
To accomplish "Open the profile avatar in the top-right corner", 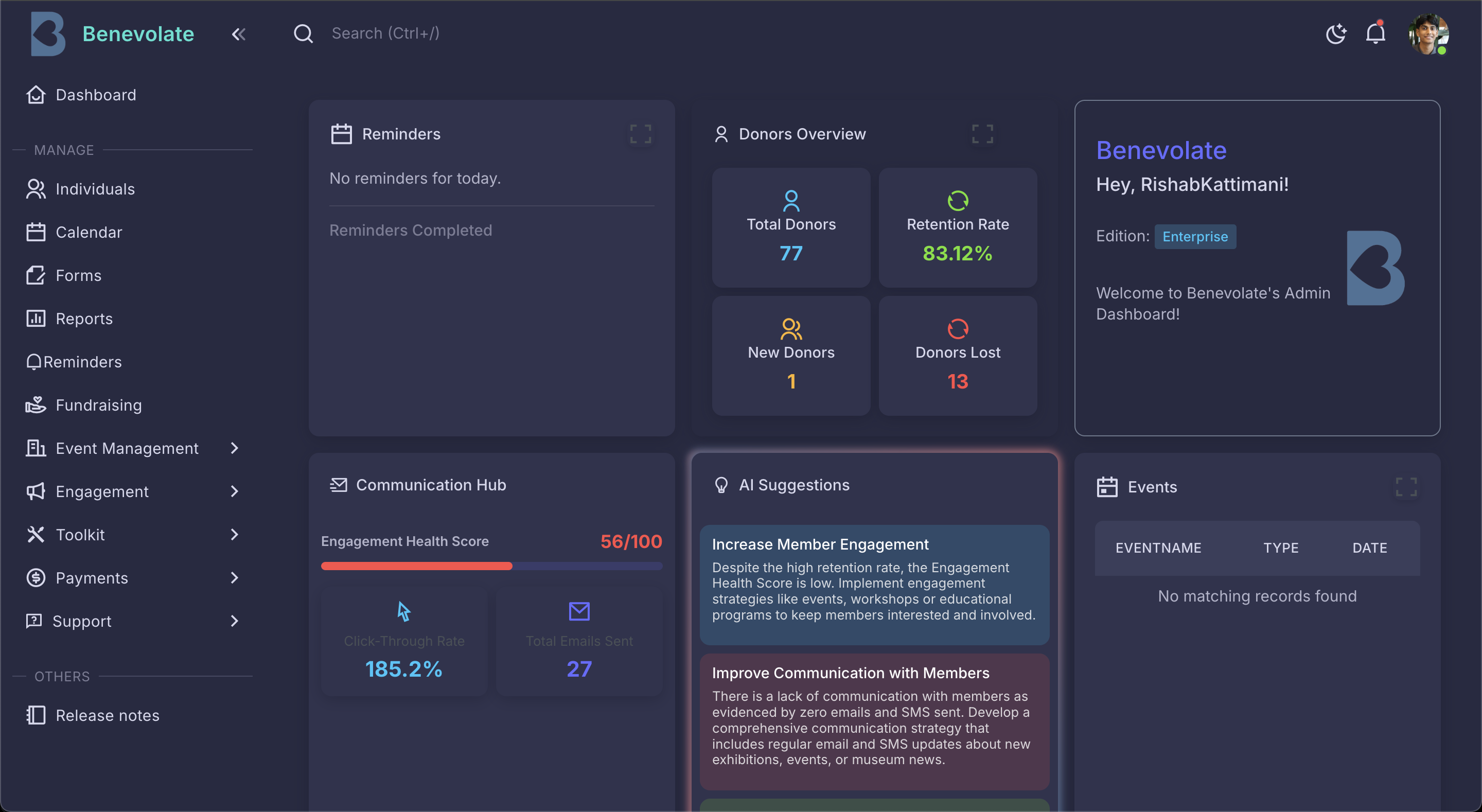I will pyautogui.click(x=1429, y=34).
